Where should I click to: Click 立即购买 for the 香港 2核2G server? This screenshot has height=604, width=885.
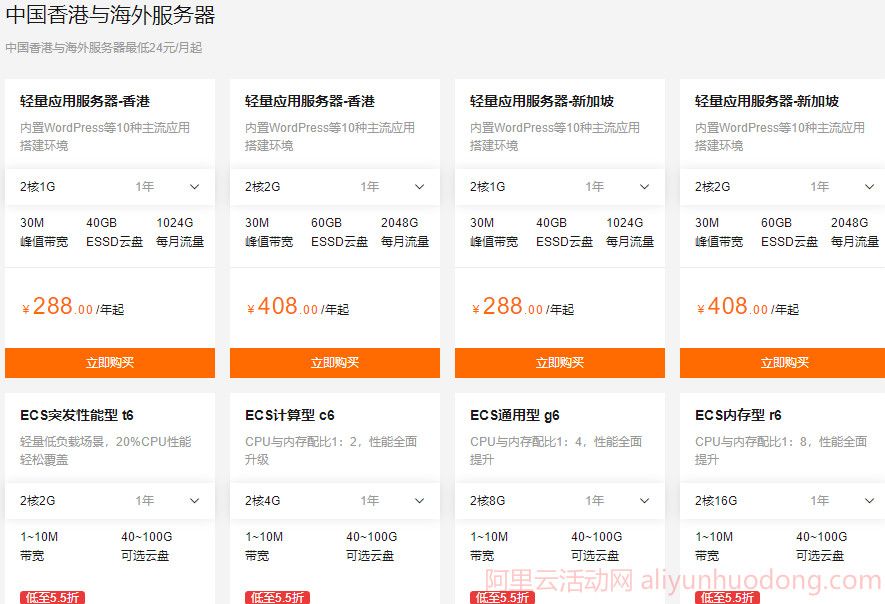[x=335, y=362]
